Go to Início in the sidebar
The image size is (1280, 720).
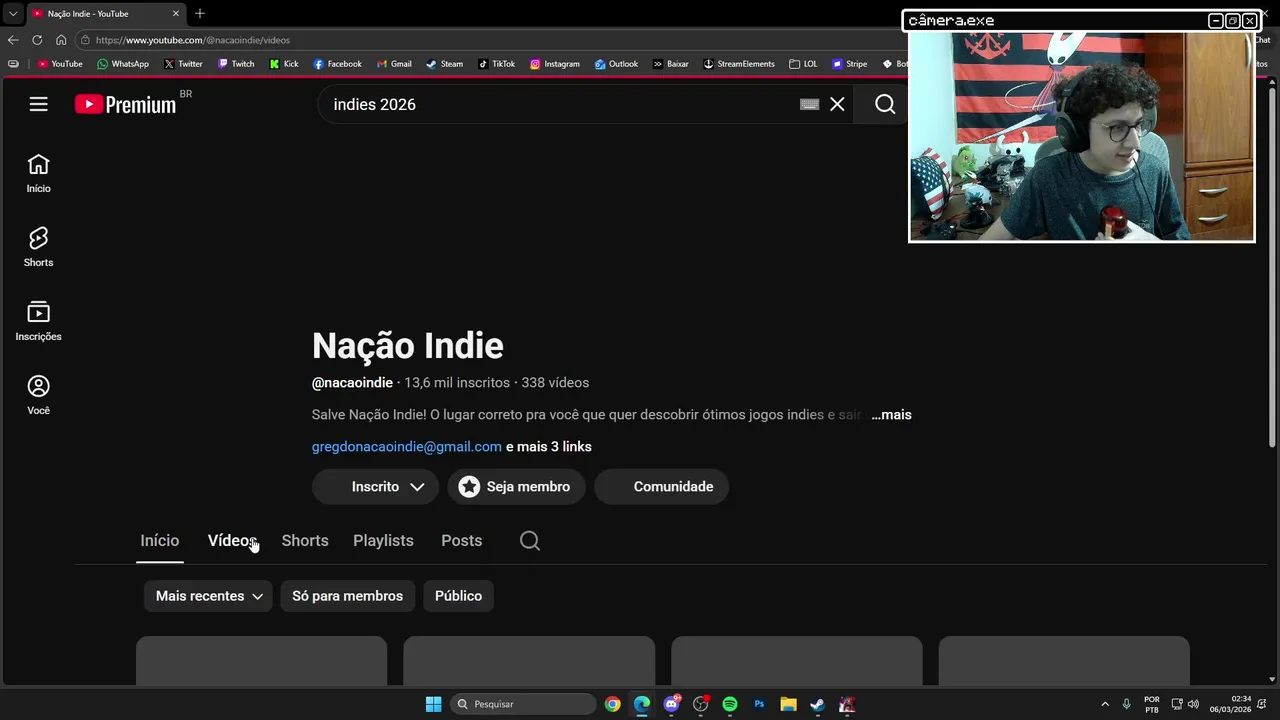[x=38, y=174]
